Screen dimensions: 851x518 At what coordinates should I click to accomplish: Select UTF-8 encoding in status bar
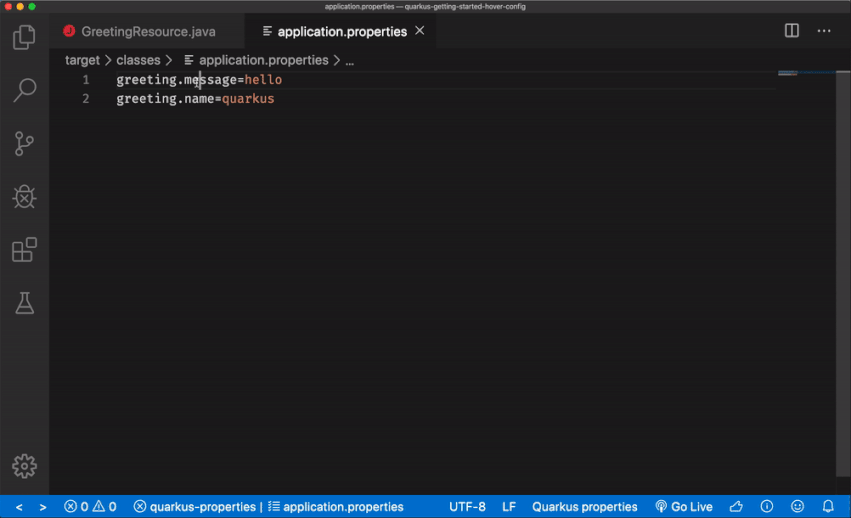(x=467, y=507)
